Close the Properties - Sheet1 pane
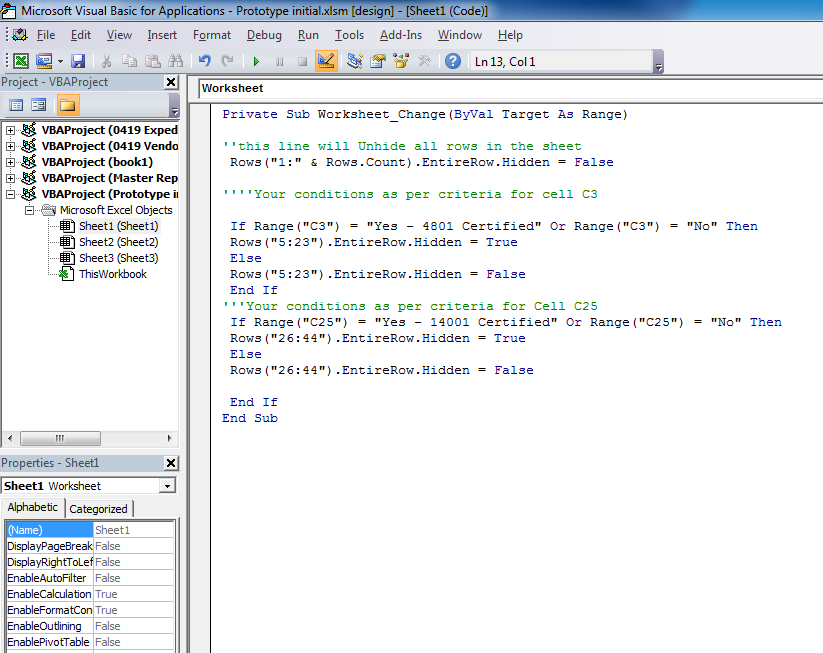823x653 pixels. 171,464
